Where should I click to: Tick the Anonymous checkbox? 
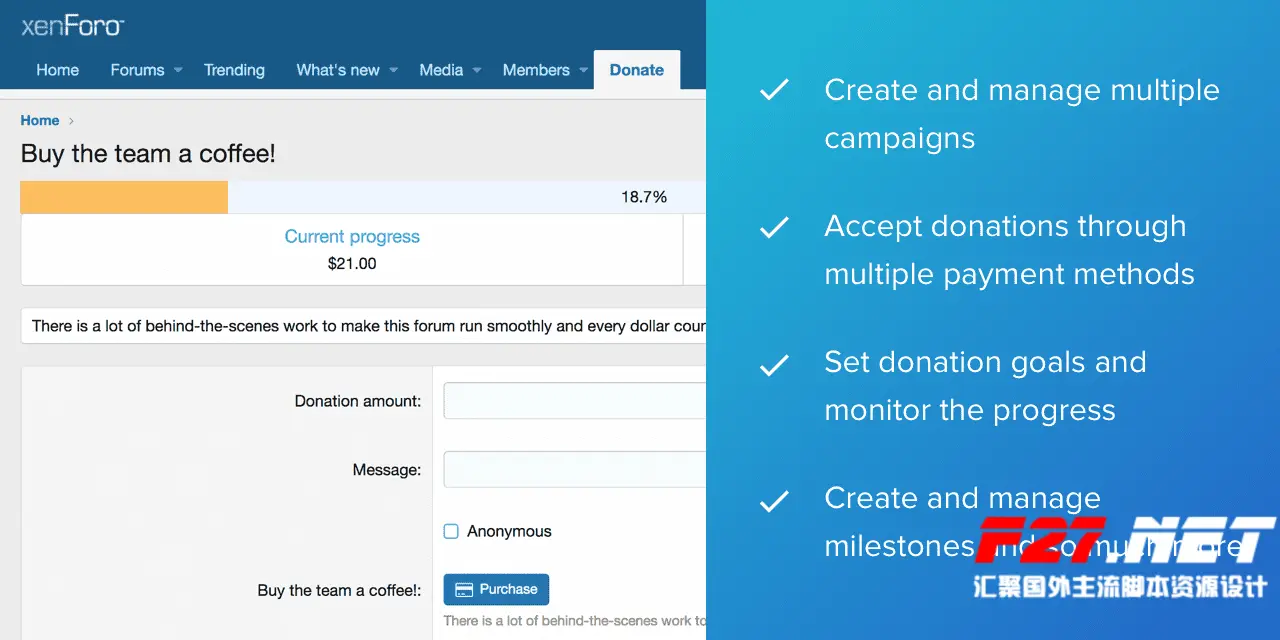[451, 532]
